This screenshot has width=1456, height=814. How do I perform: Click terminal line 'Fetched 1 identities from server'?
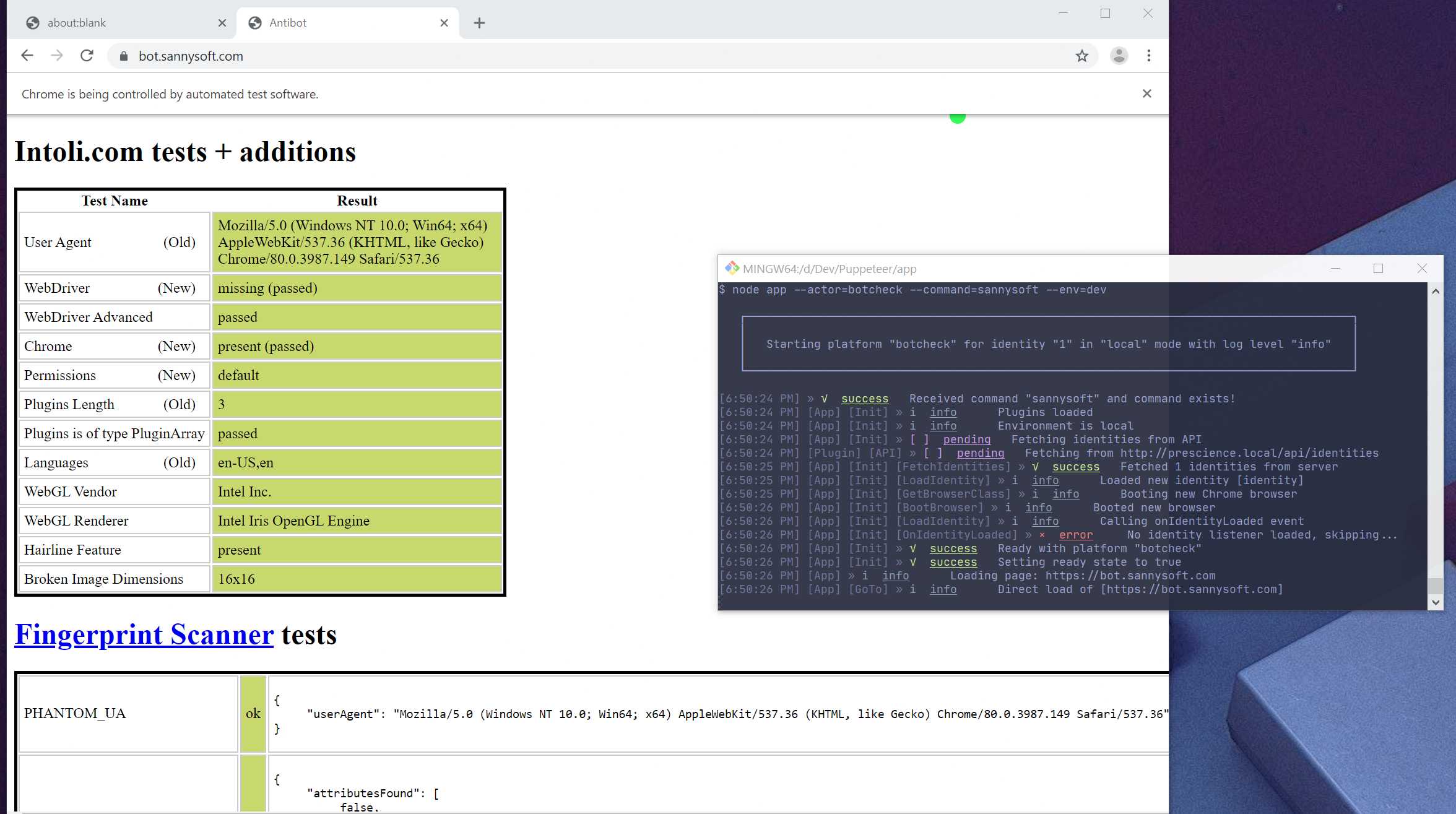(x=1229, y=467)
